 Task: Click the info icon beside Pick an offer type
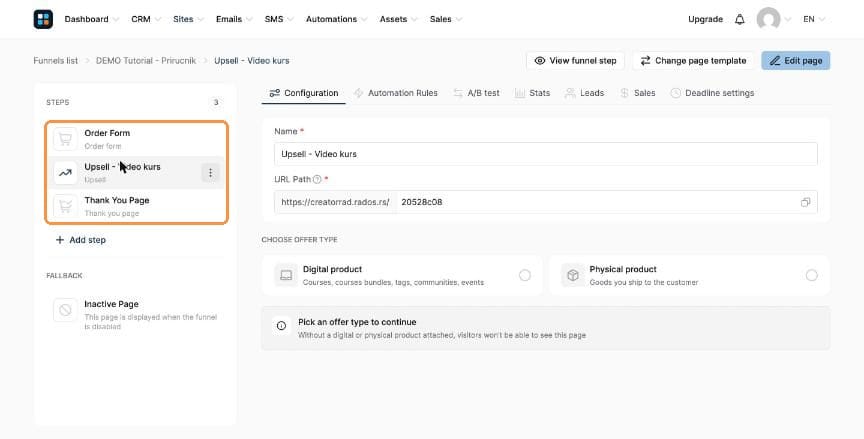281,326
